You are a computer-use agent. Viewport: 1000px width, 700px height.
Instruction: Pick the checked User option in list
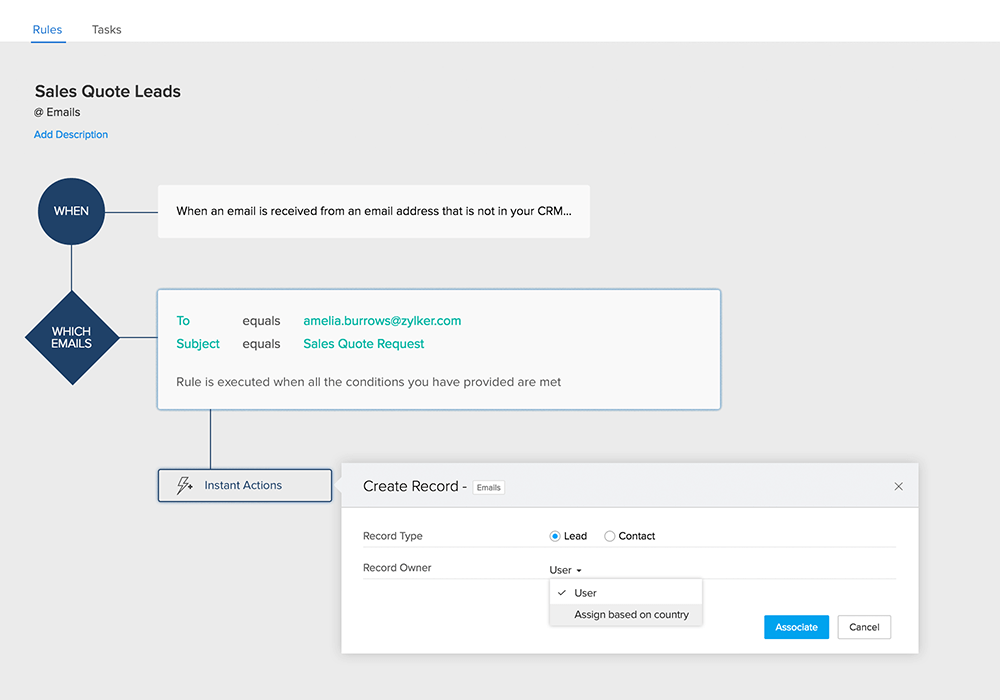point(585,593)
